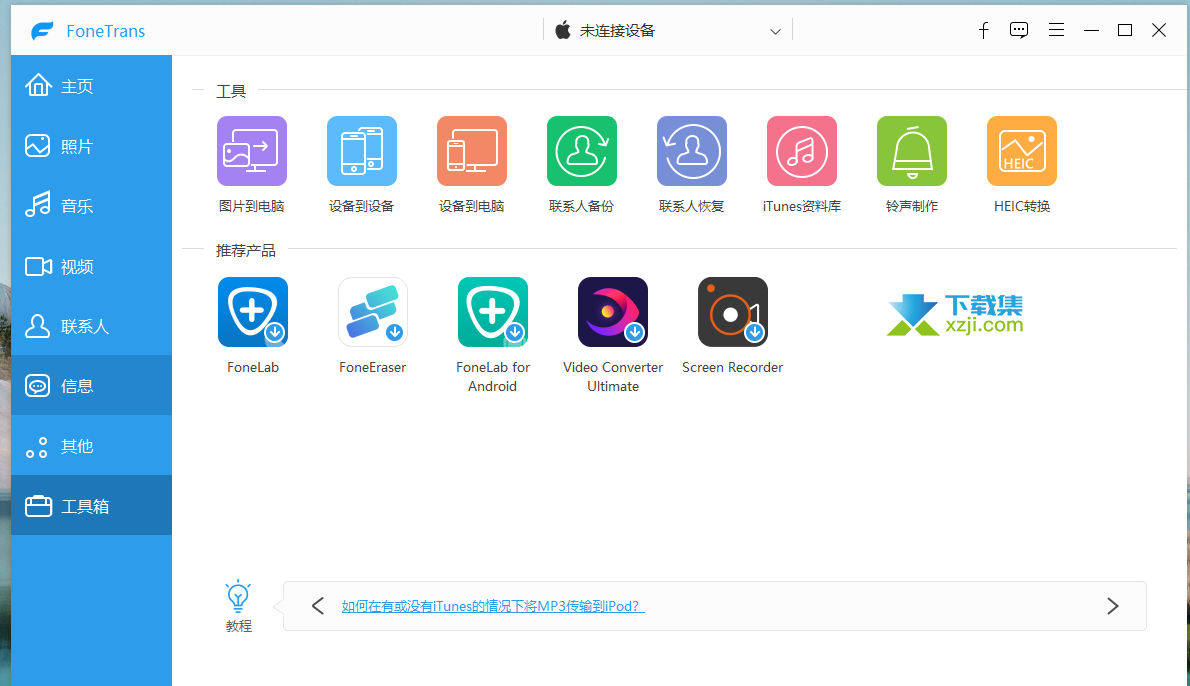Open the 联系人恢复 tool
This screenshot has width=1190, height=686.
click(692, 151)
